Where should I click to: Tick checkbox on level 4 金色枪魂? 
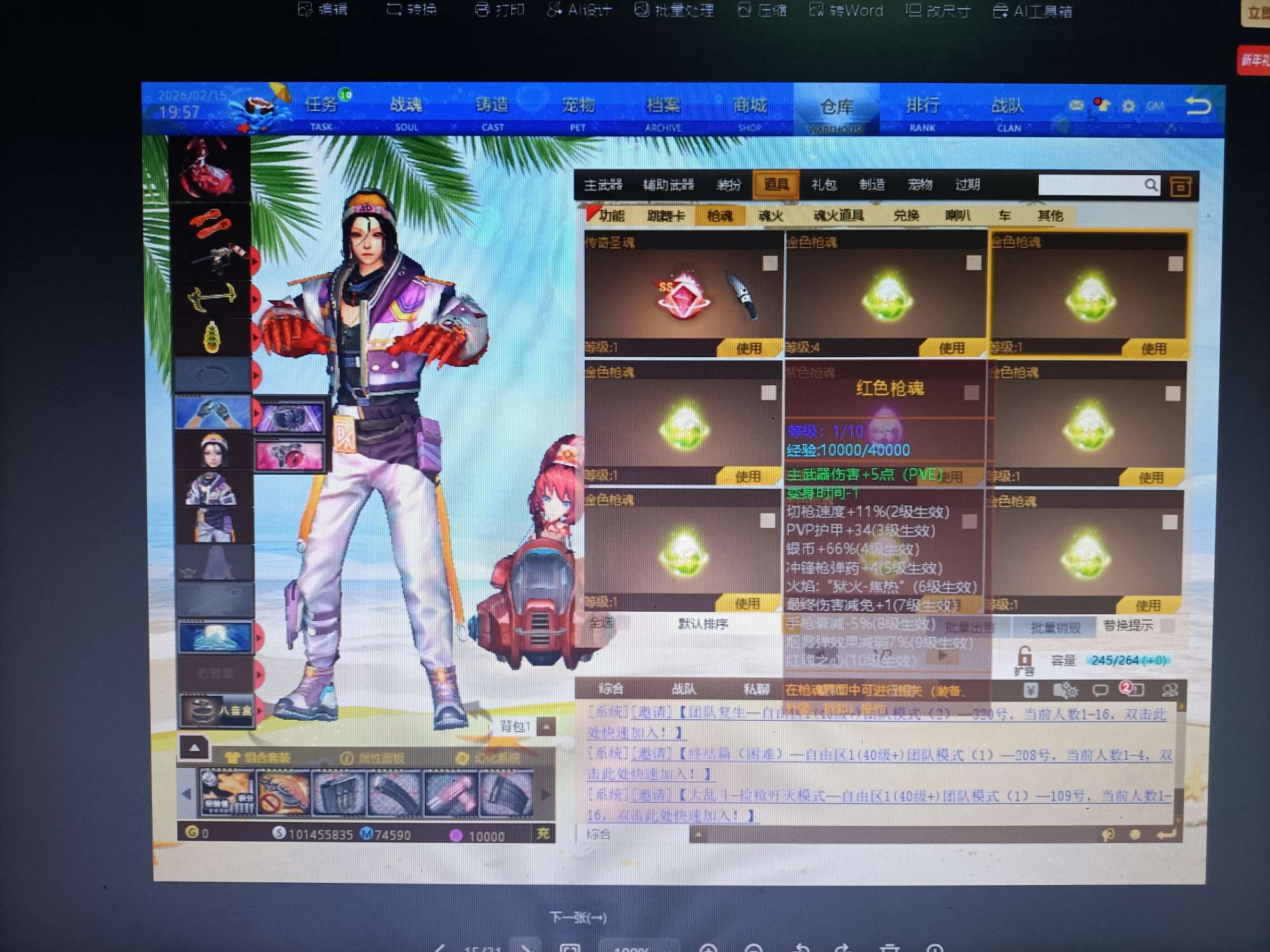coord(973,263)
